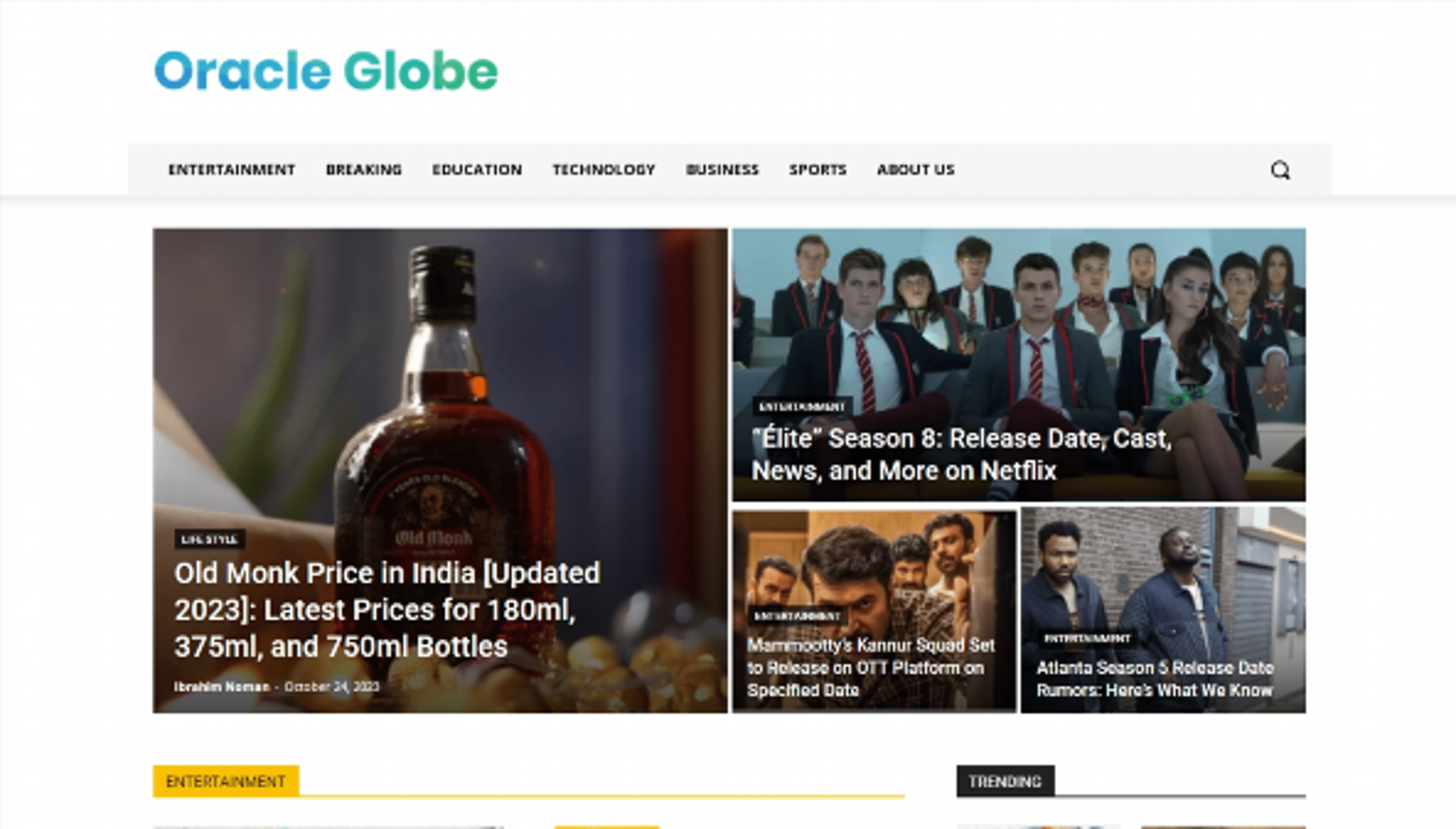
Task: Click the search magnifier icon
Action: 1280,170
